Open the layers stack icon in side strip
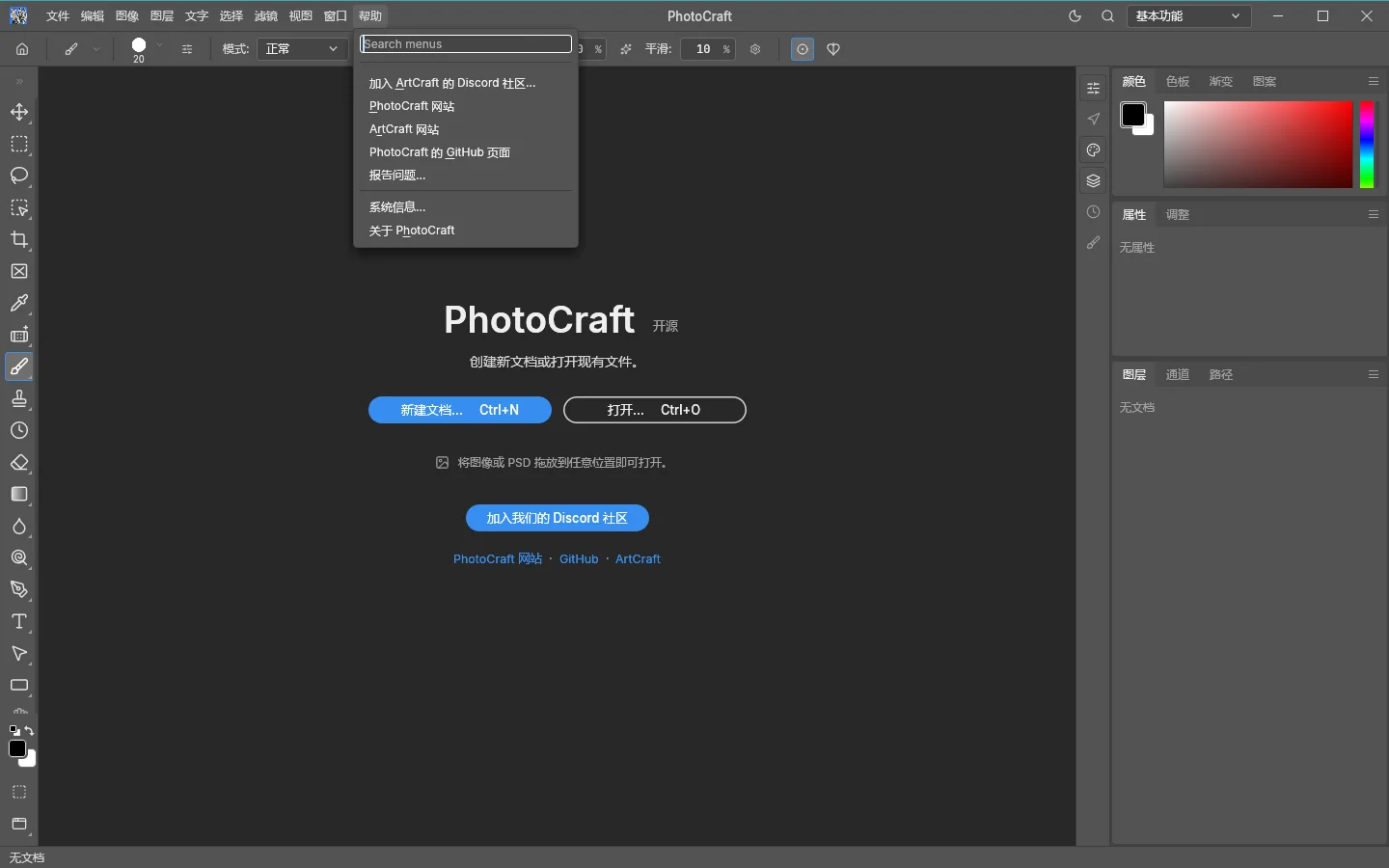 1093,180
